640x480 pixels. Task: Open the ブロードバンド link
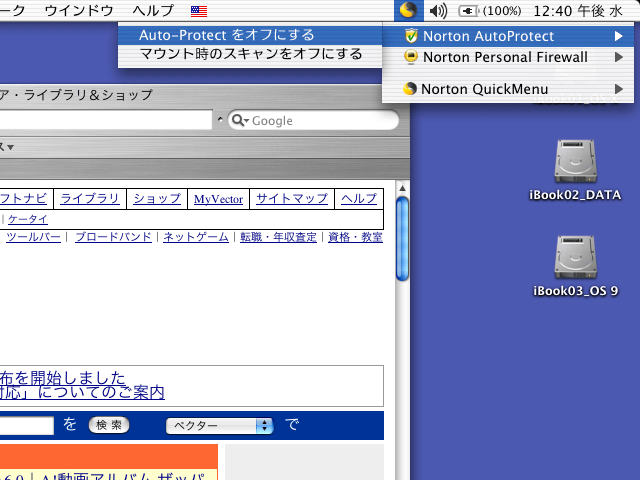pyautogui.click(x=113, y=237)
